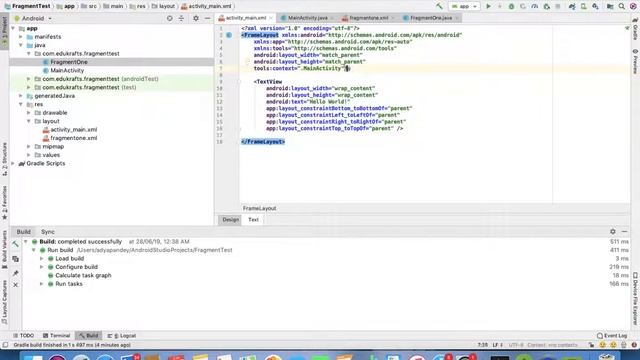Open the TODO tool window
The image size is (640, 360).
pos(23,336)
